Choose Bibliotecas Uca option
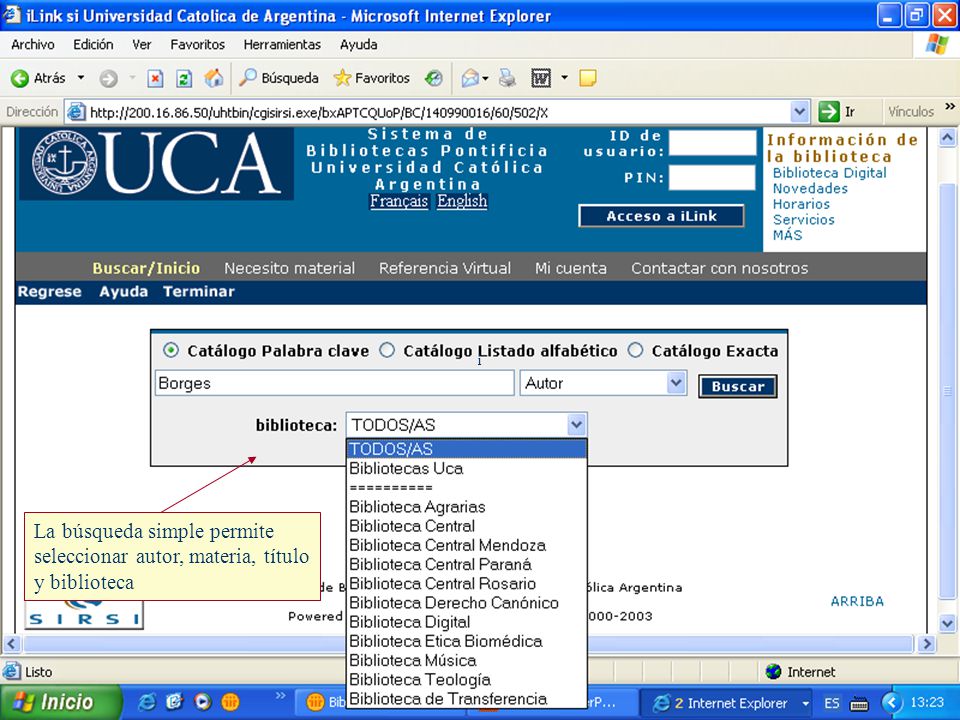Viewport: 960px width, 720px height. coord(467,468)
